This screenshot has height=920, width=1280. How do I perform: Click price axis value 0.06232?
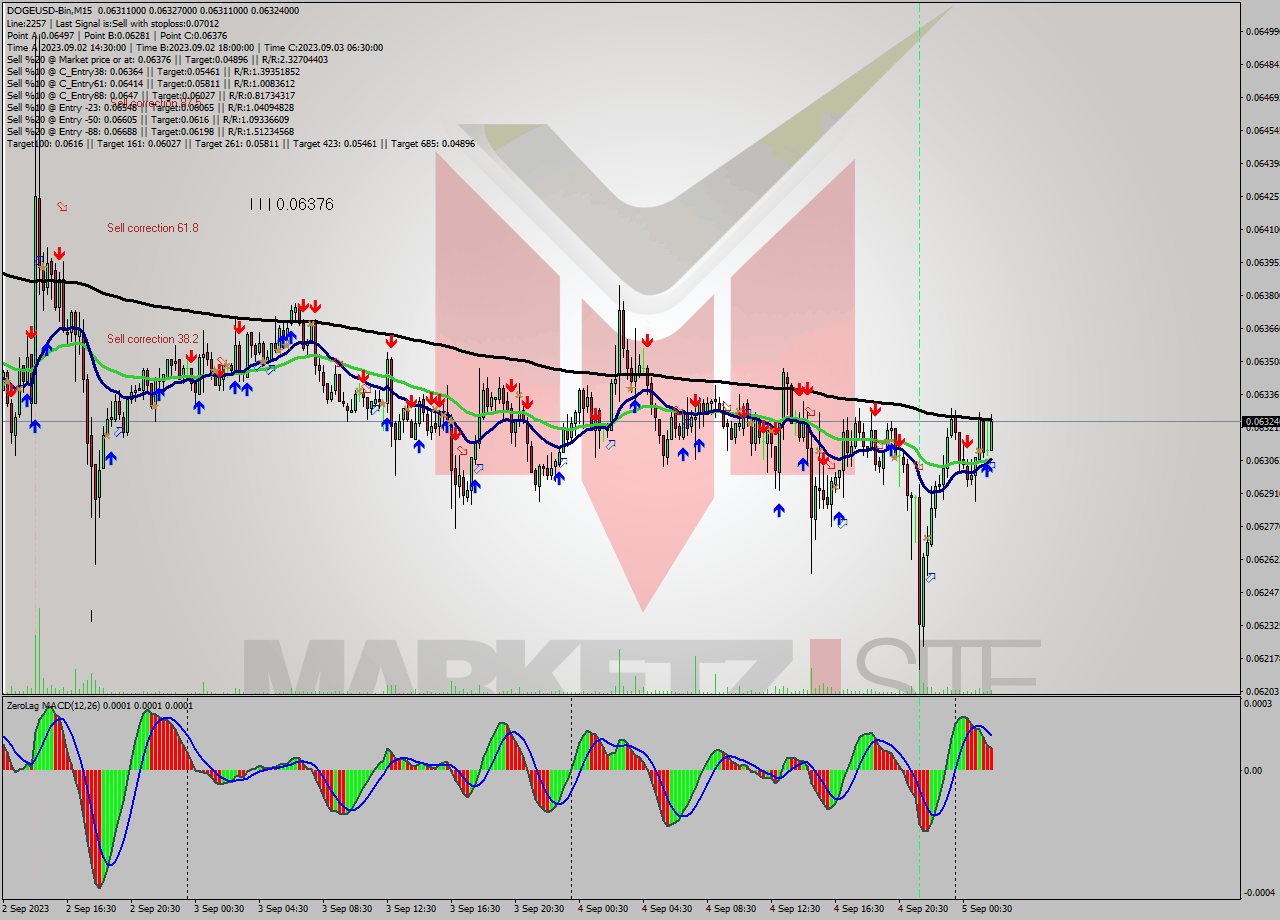click(x=1261, y=625)
